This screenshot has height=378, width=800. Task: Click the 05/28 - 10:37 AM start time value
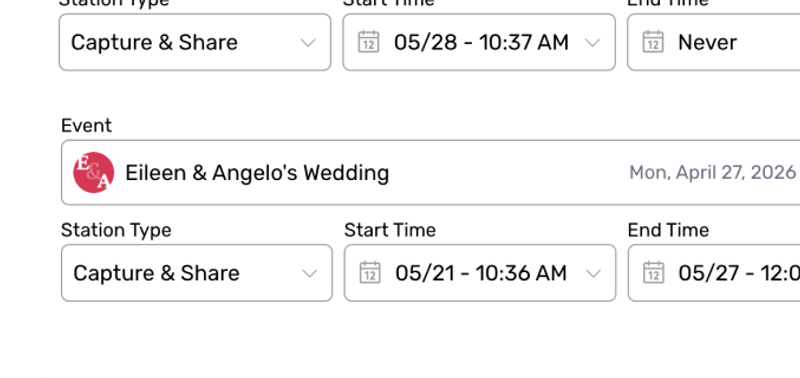481,42
